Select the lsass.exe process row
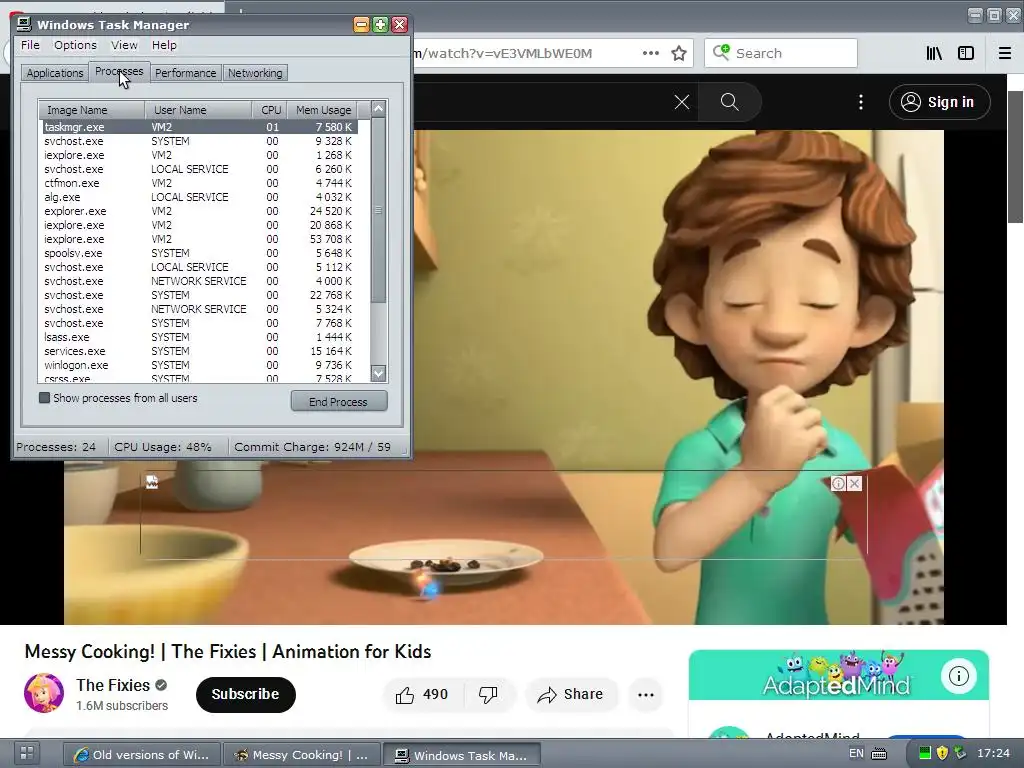 200,337
